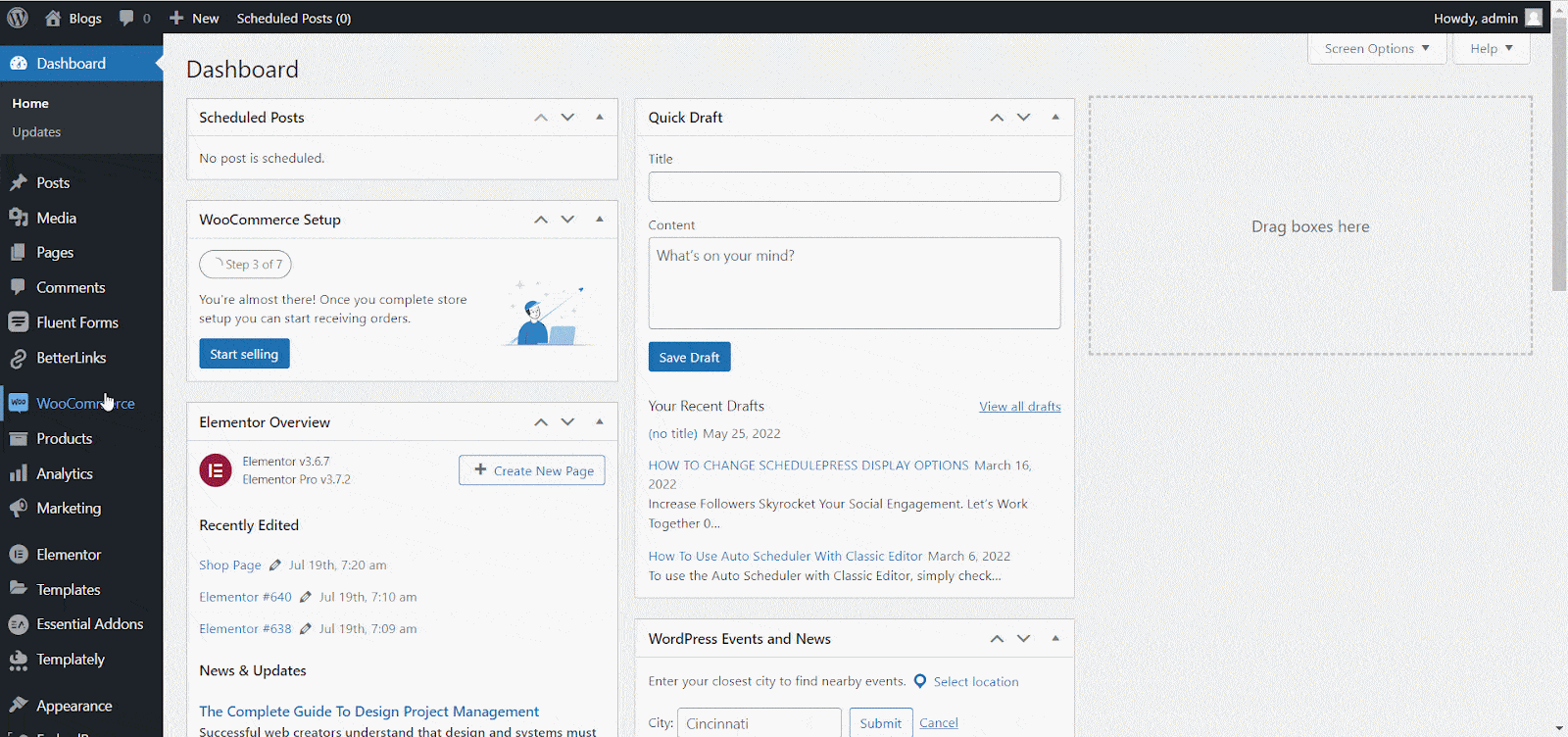Open the comments bubble icon in admin bar
Viewport: 1568px width, 737px height.
click(x=126, y=18)
